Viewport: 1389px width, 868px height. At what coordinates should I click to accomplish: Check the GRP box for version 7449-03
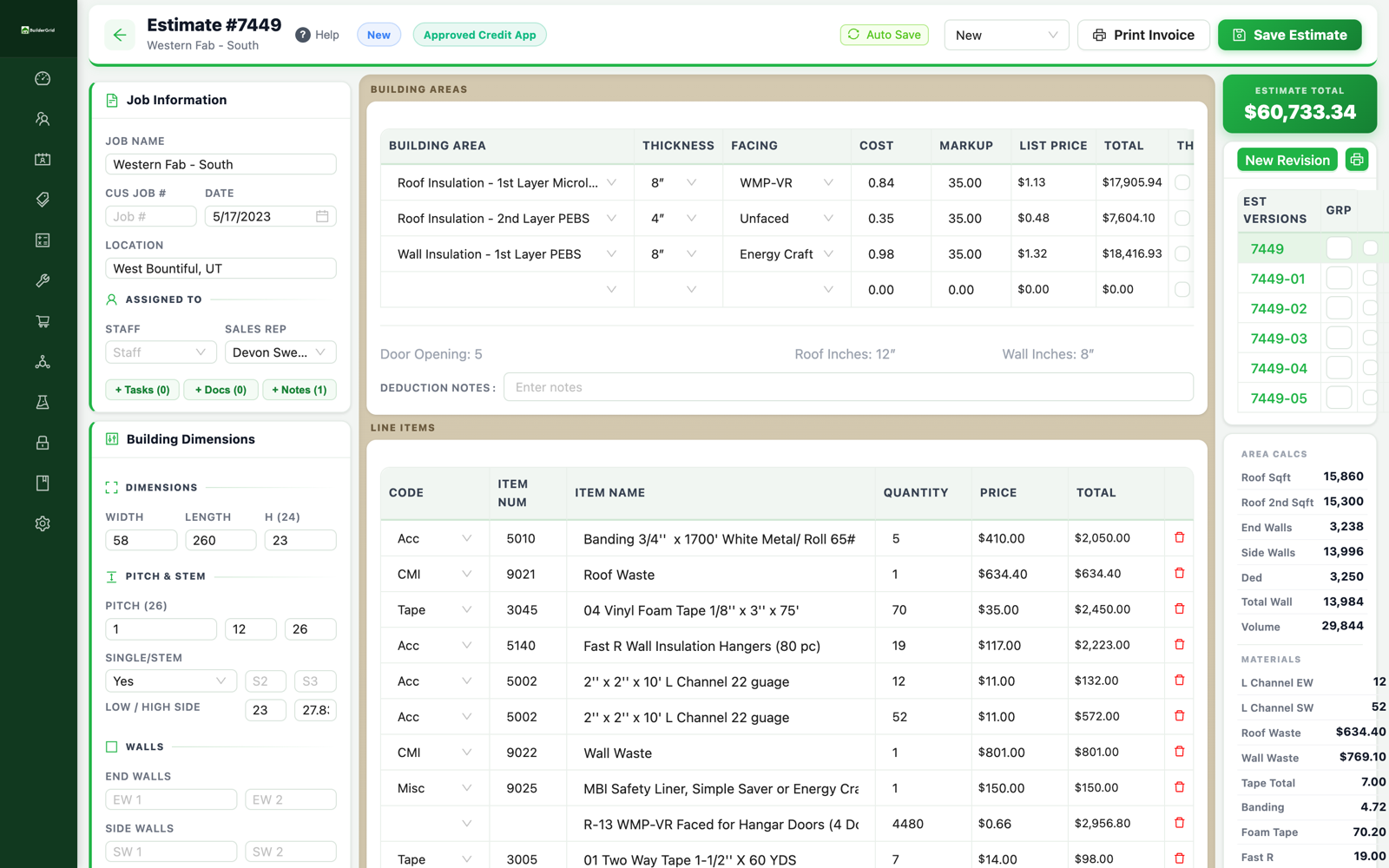1339,339
